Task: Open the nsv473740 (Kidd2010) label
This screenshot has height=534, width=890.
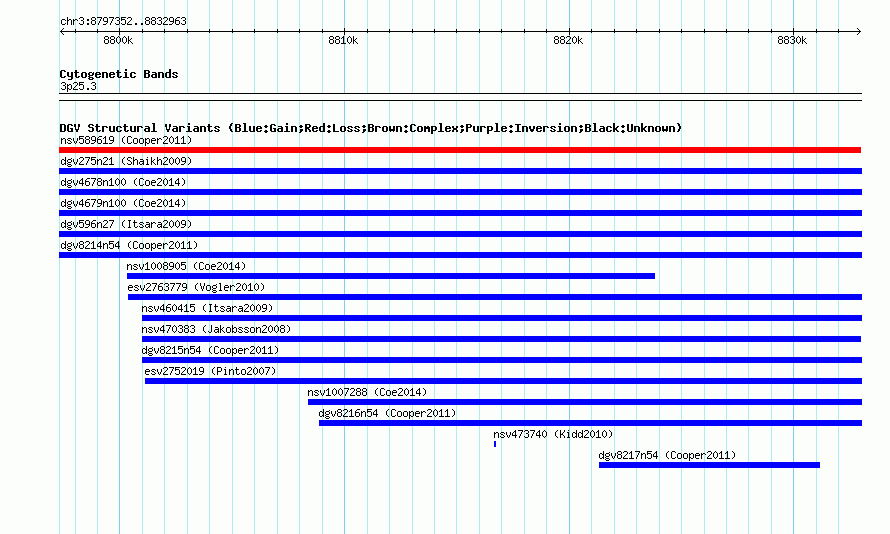Action: click(553, 434)
